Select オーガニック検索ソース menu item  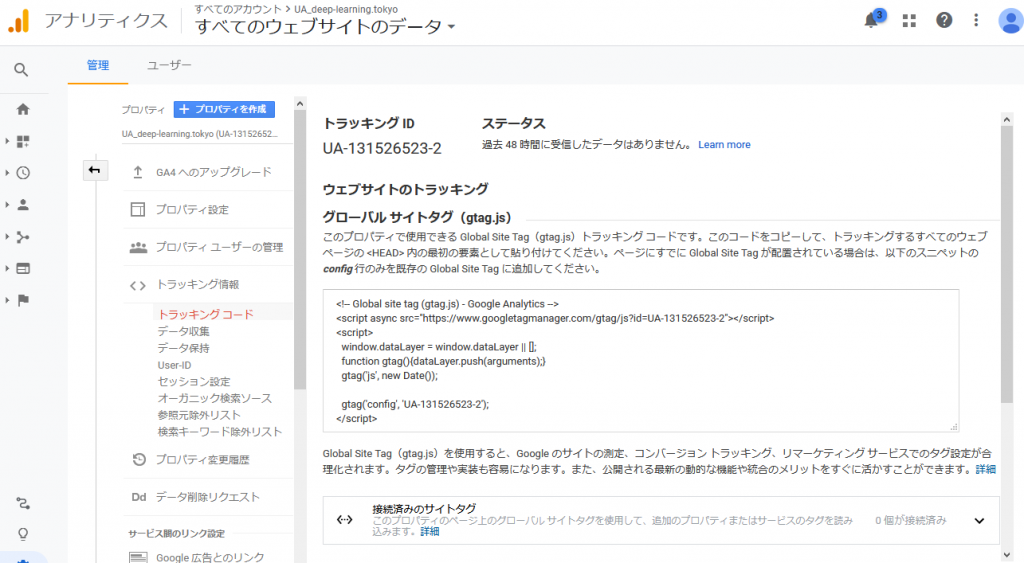click(214, 398)
